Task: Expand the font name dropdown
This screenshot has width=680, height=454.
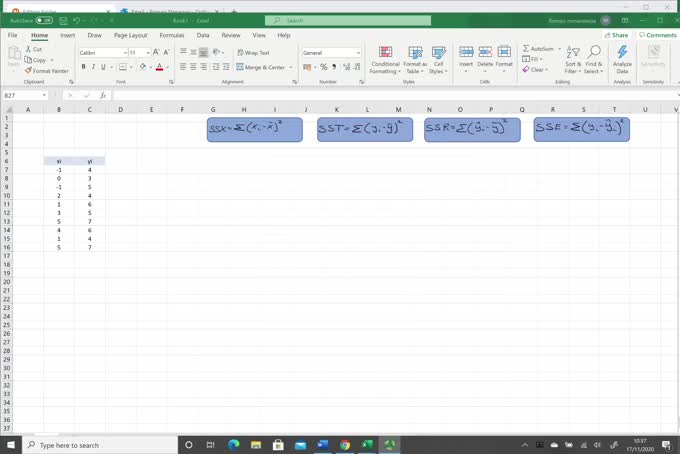Action: pyautogui.click(x=124, y=52)
